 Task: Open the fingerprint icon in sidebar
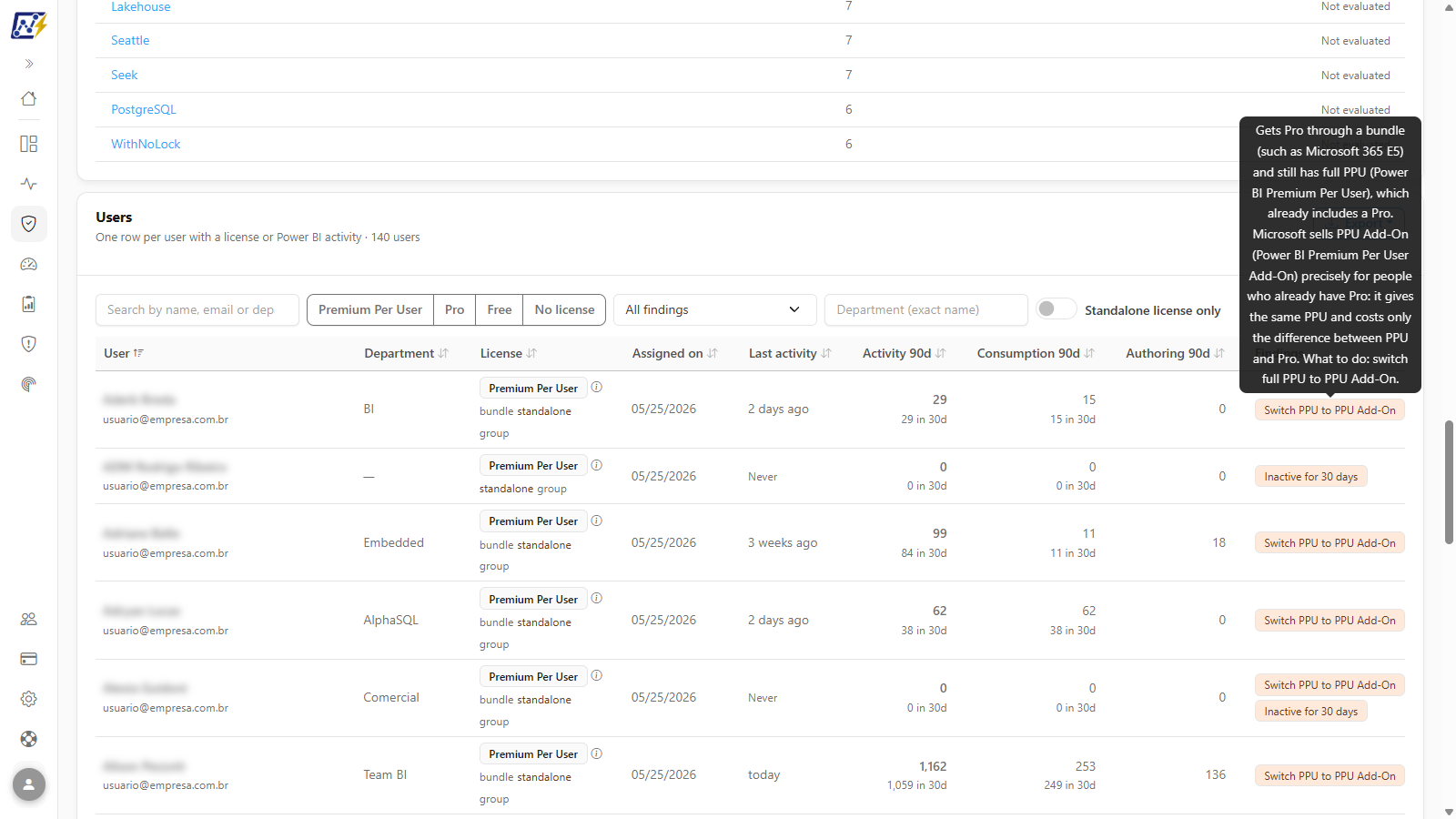(x=29, y=384)
